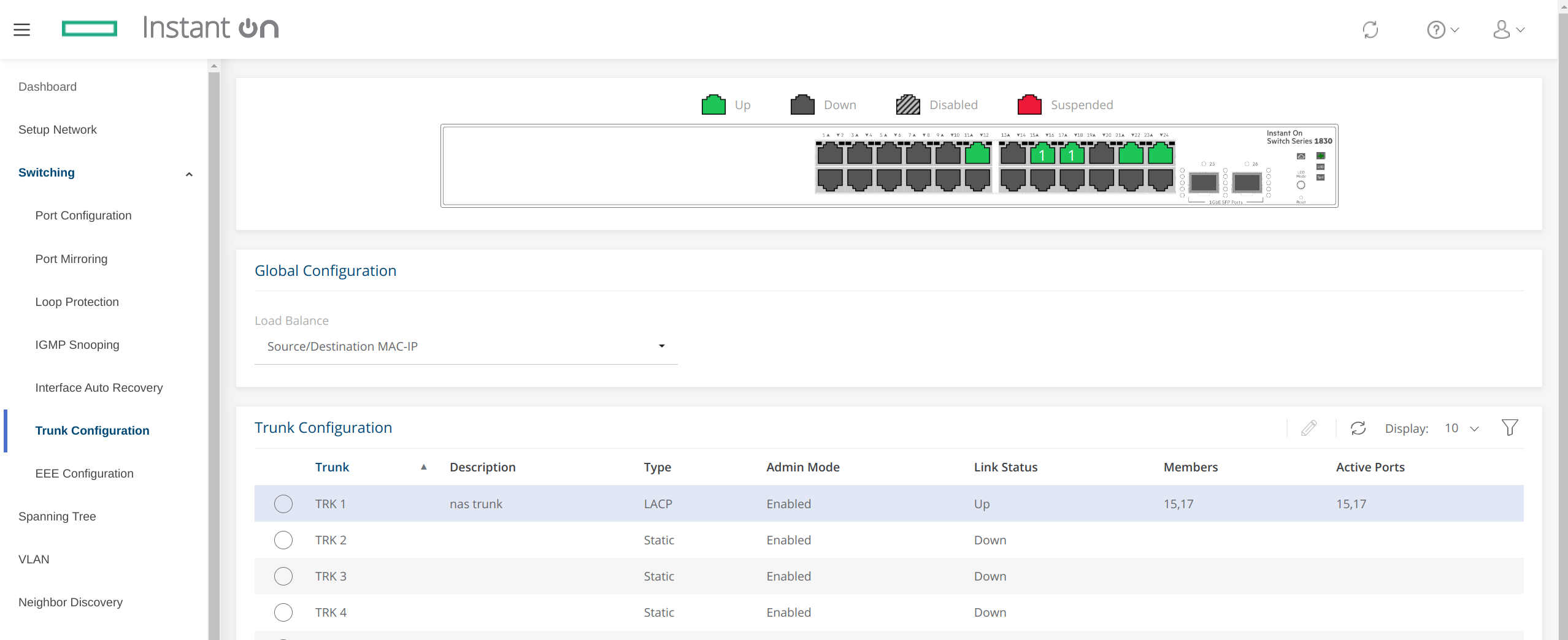Switch to Port Configuration page
This screenshot has width=1568, height=640.
pos(83,215)
